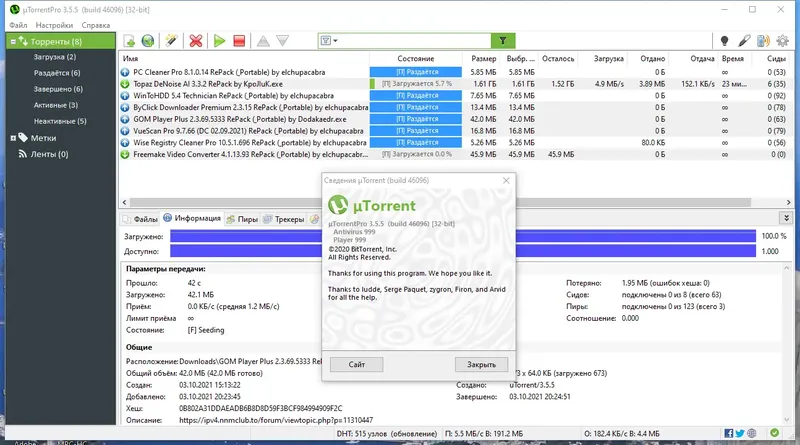Image resolution: width=800 pixels, height=445 pixels.
Task: Select Загрузка (2) in the sidebar
Action: click(55, 57)
